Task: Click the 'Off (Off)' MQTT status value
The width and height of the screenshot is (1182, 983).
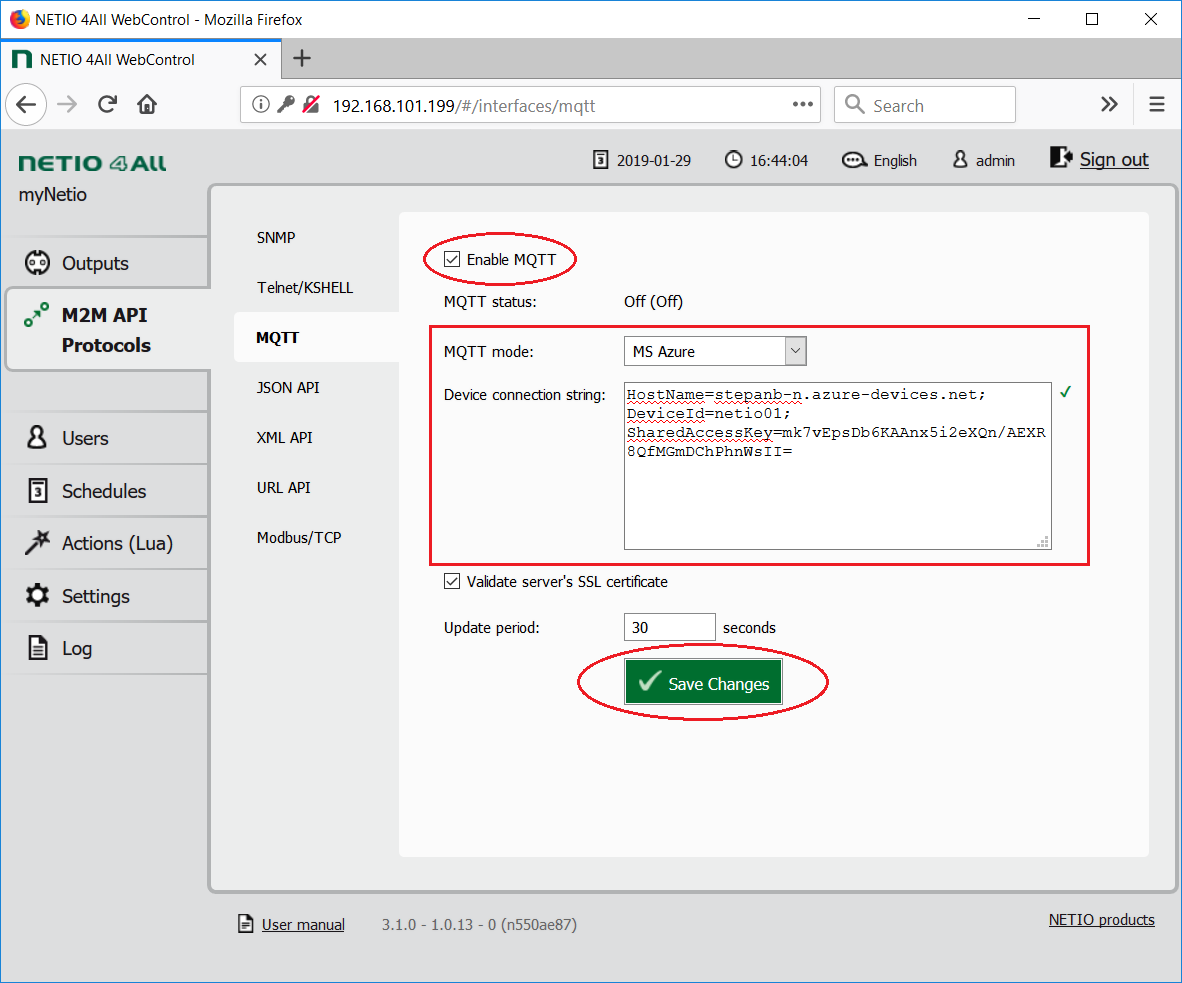Action: click(654, 302)
